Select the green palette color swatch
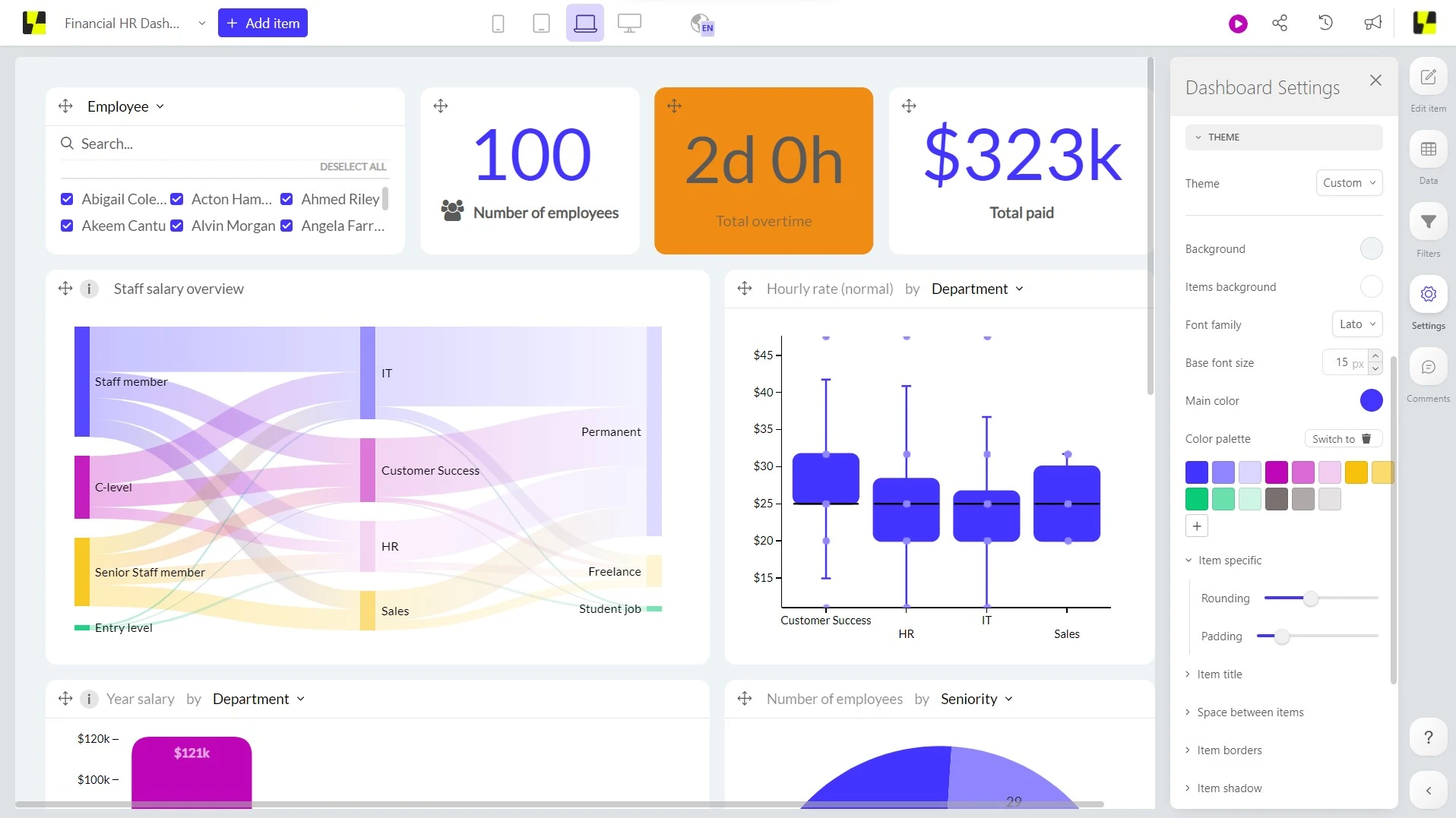 1196,499
